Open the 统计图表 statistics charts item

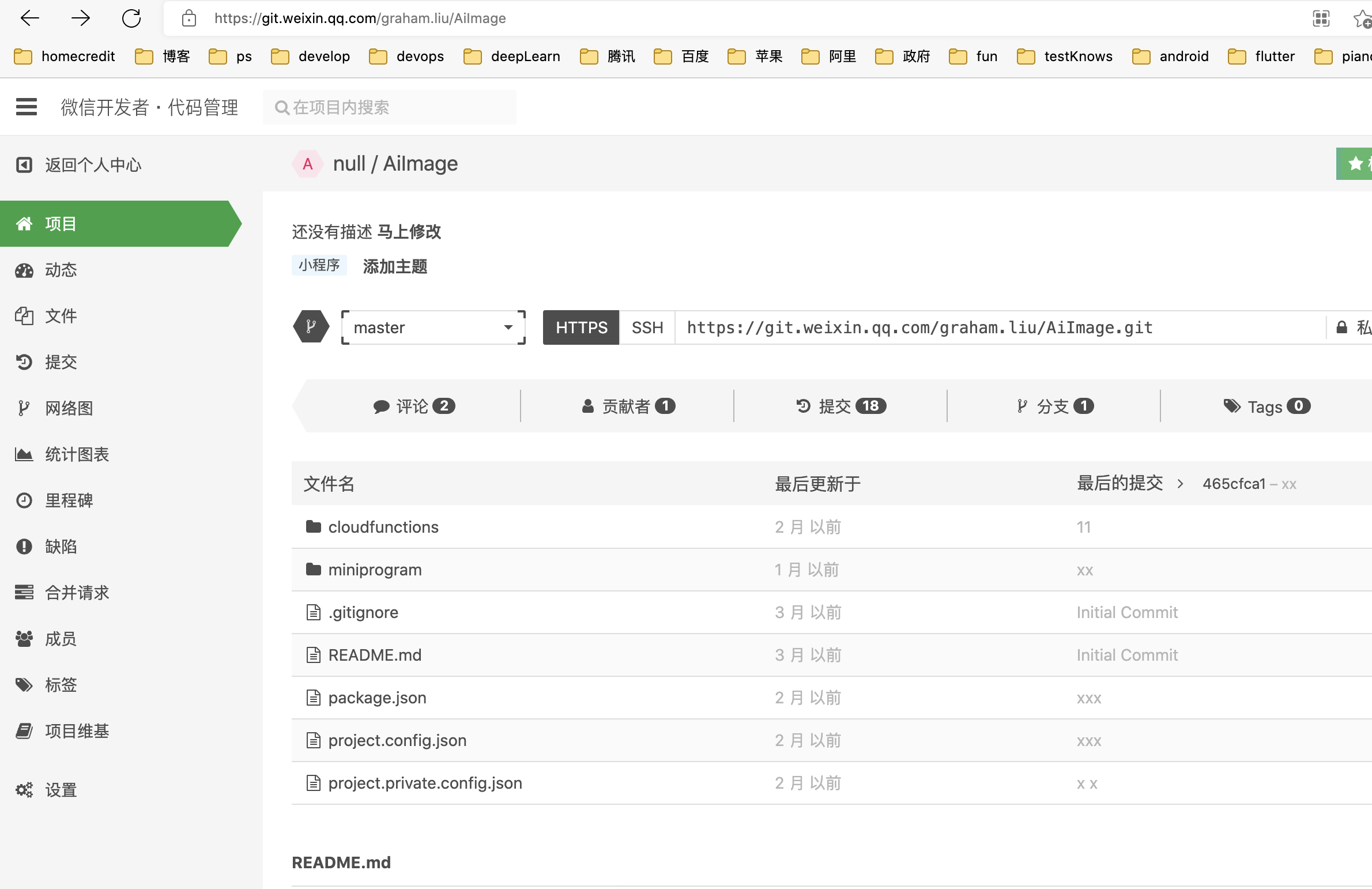[77, 454]
